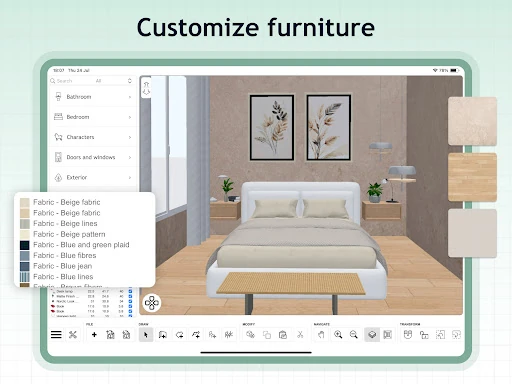Tap the circular navigation pad in 3D view

(152, 303)
